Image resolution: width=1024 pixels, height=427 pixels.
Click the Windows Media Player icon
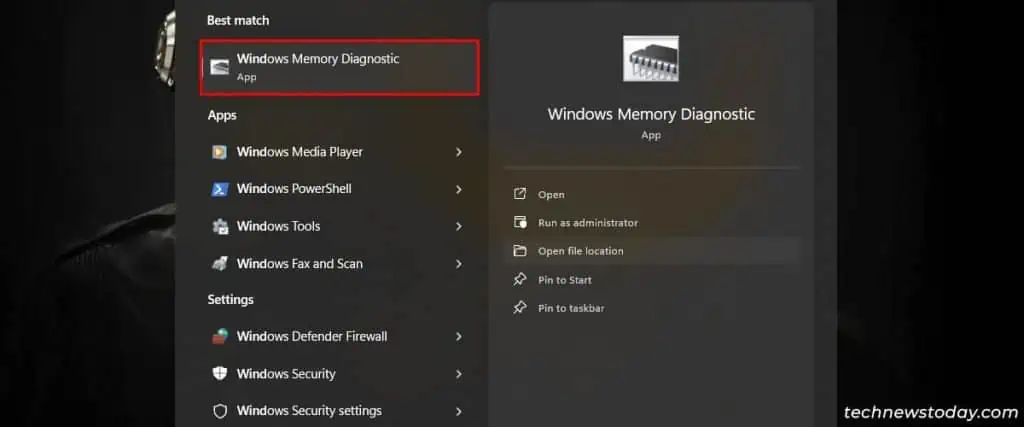(x=219, y=152)
